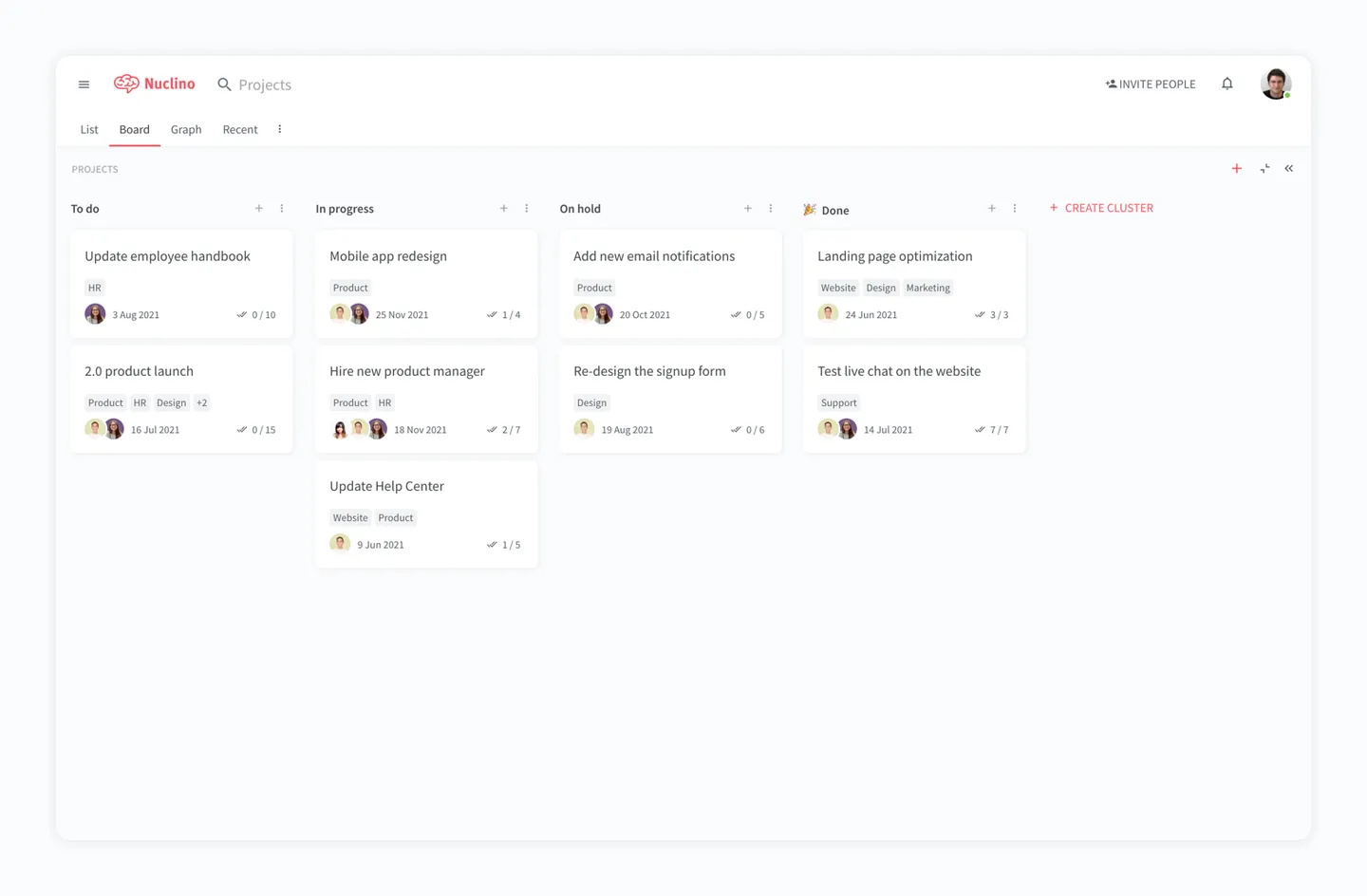Open On hold column options menu
The image size is (1367, 896).
click(771, 208)
